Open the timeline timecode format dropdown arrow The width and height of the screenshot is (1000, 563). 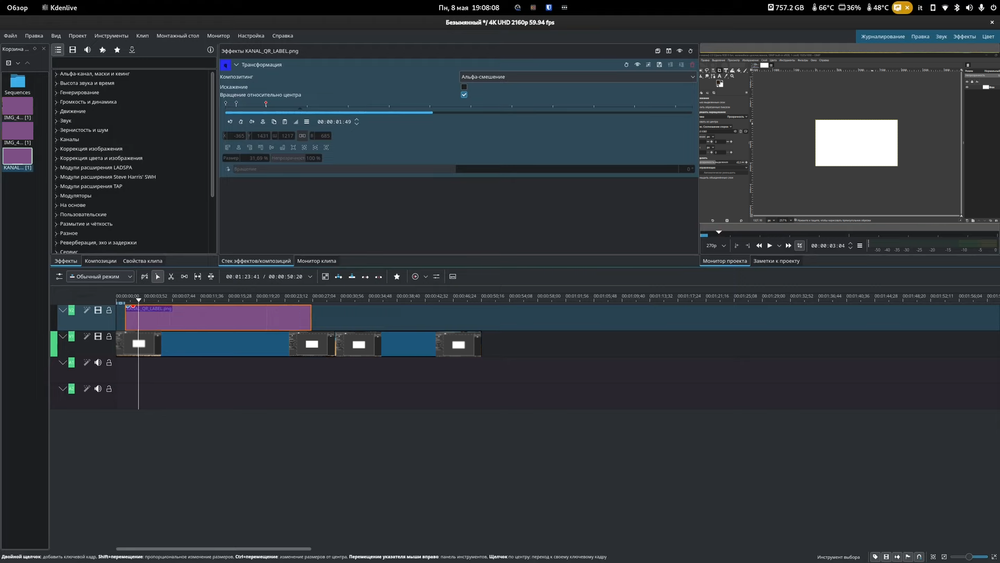(x=310, y=277)
